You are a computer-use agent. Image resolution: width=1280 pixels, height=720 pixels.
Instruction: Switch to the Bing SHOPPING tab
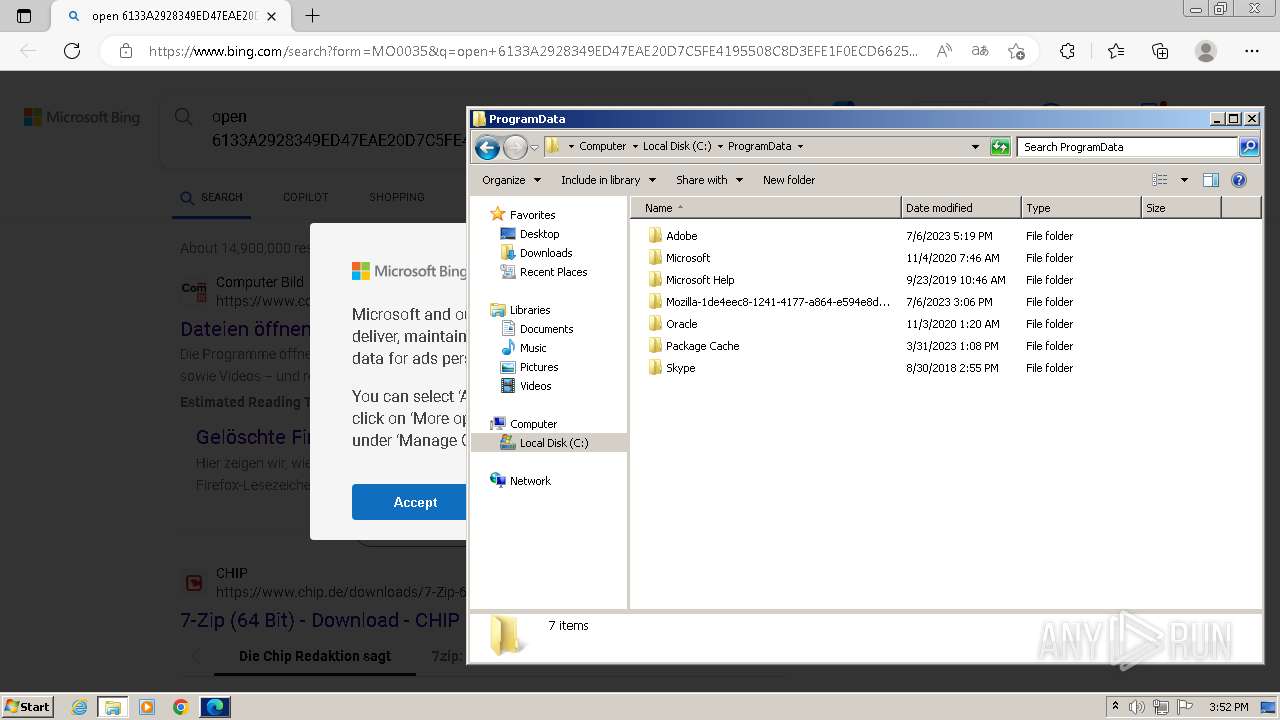point(397,197)
